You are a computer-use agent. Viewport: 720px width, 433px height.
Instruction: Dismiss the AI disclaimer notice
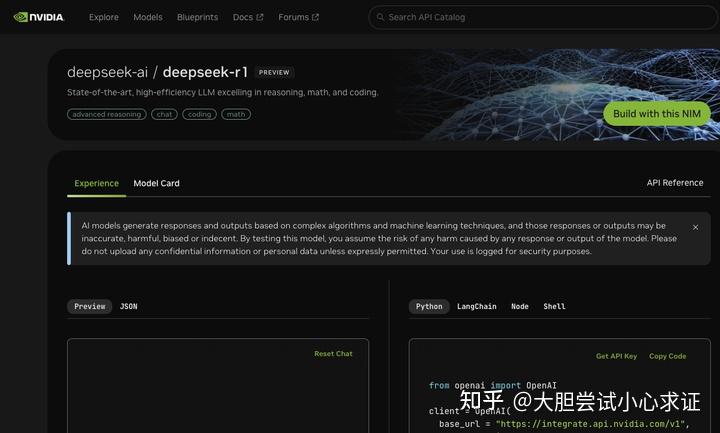pos(696,227)
